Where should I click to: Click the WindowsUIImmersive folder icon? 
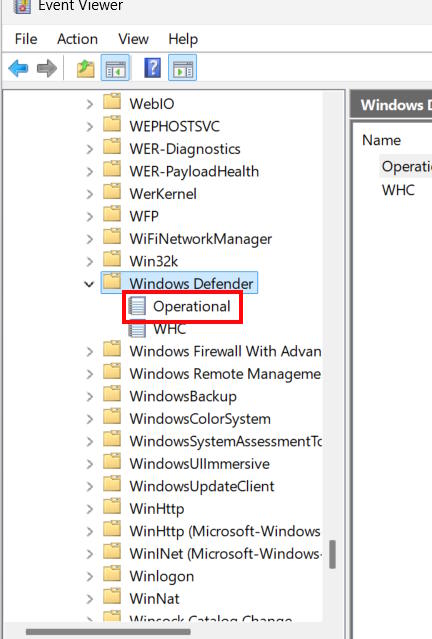tap(112, 462)
